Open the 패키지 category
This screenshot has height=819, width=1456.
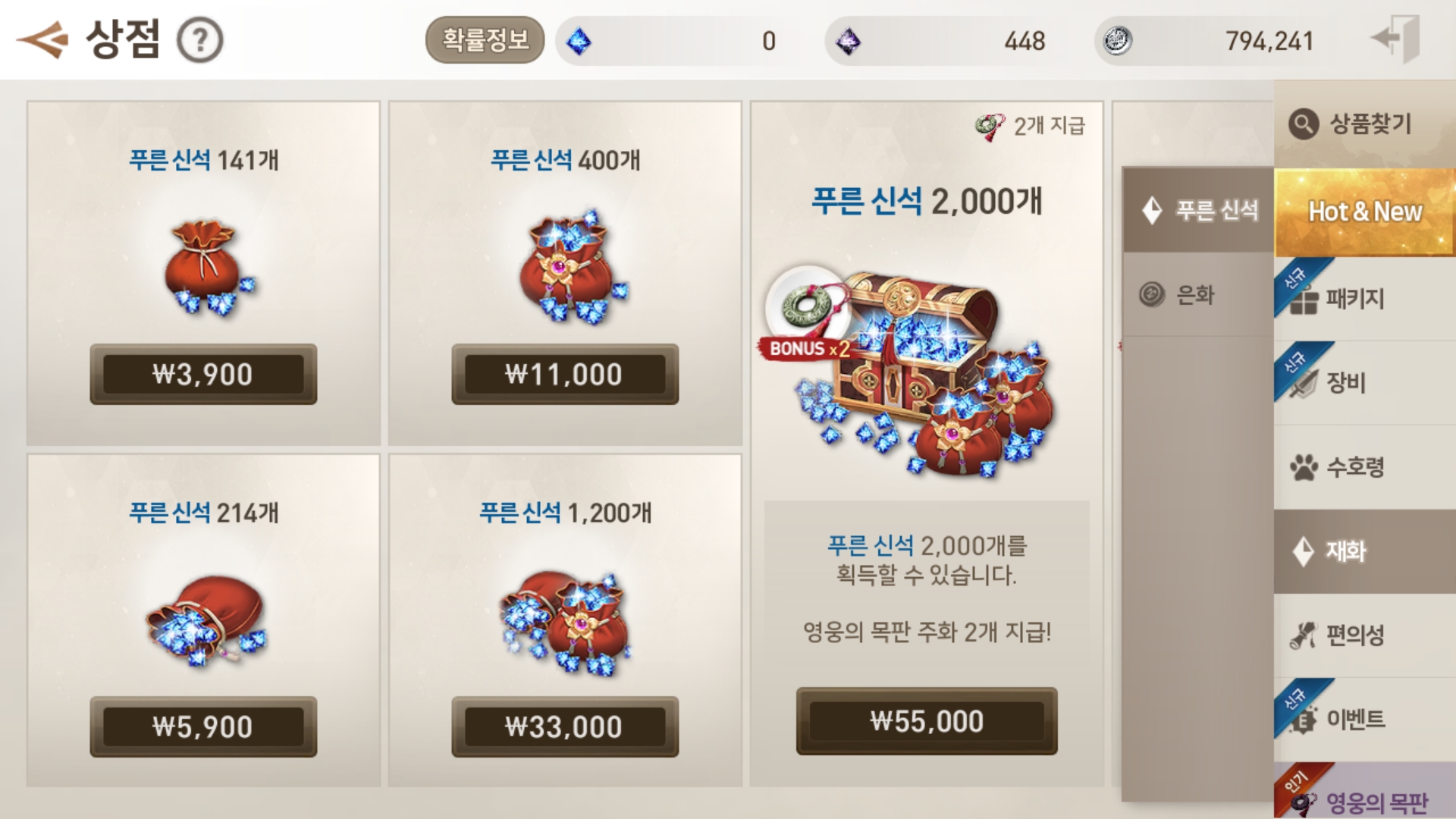point(1364,299)
